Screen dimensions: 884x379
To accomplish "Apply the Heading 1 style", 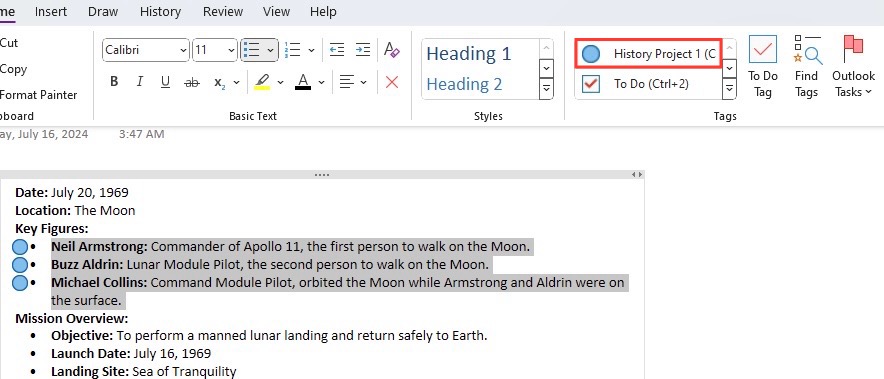I will [468, 54].
